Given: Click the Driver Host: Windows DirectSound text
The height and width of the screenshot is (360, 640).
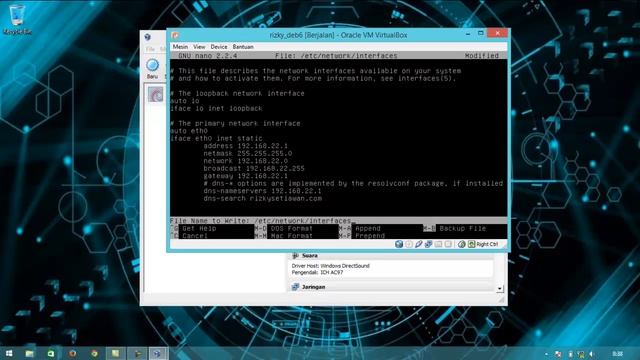Looking at the screenshot, I should click(x=331, y=266).
